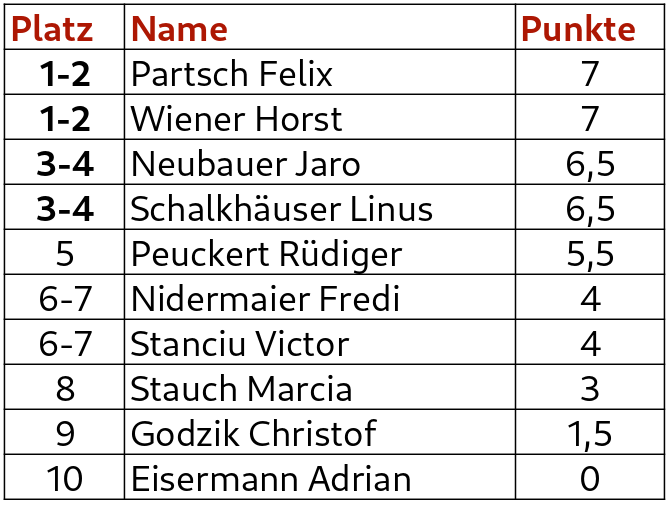Viewport: 669px width, 505px height.
Task: Select the Schalkhäuser Linus cell
Action: click(282, 209)
